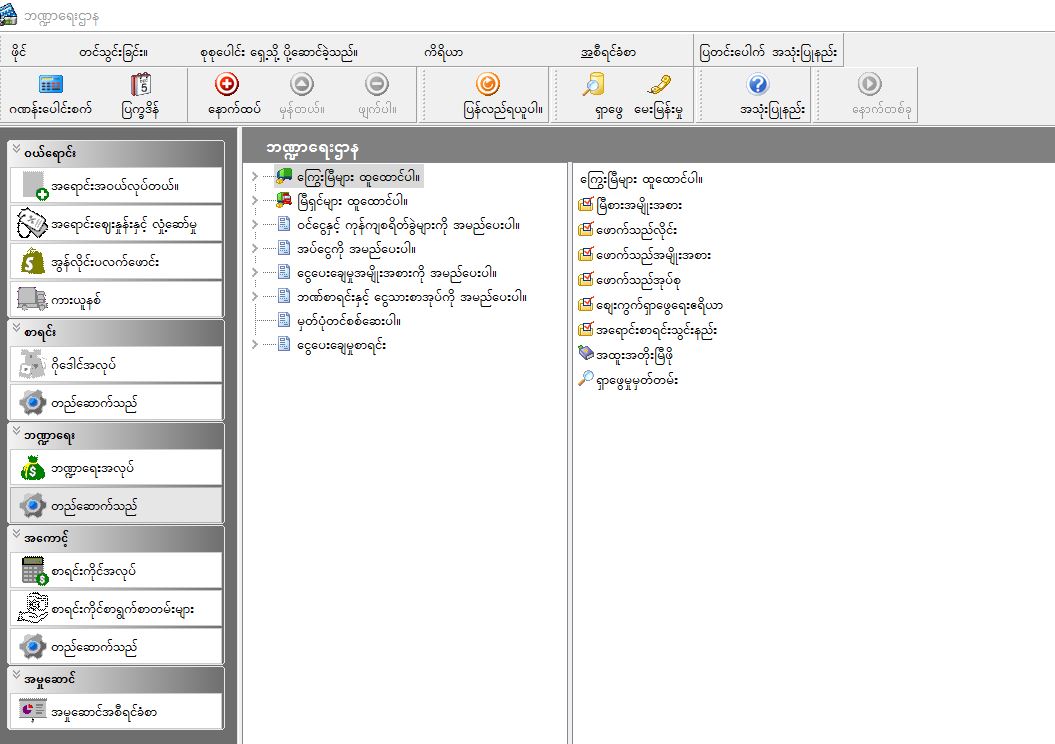This screenshot has width=1055, height=744.
Task: Expand the ကြွေးမြီများ ထူထောင်ပါ tree node
Action: pyautogui.click(x=255, y=177)
